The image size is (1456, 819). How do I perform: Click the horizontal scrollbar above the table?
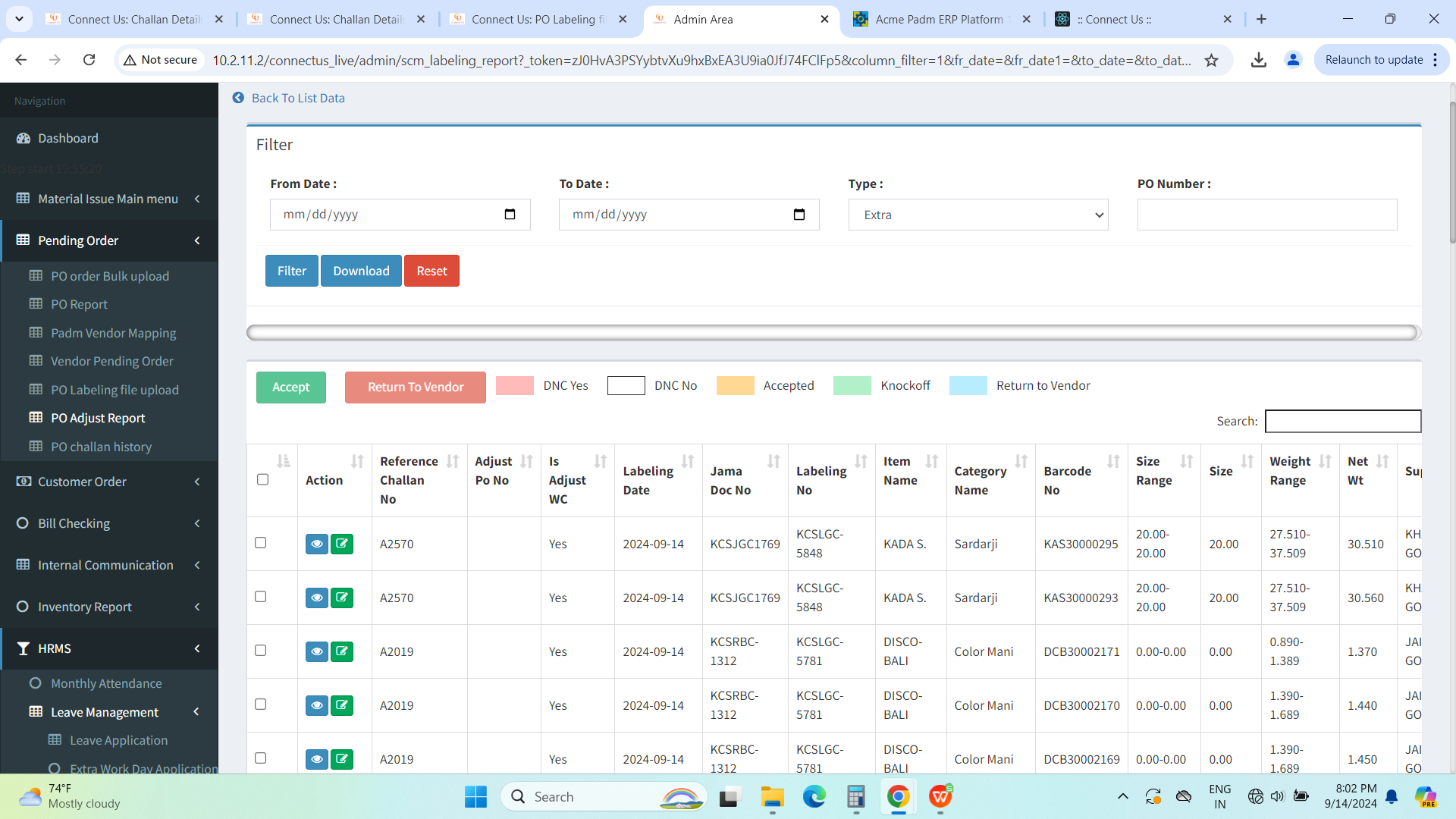(833, 332)
